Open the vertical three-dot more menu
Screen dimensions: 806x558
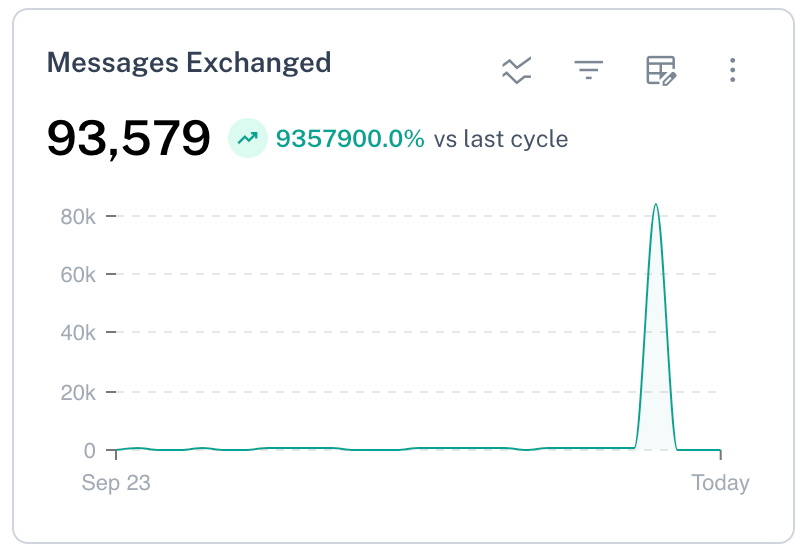[733, 70]
